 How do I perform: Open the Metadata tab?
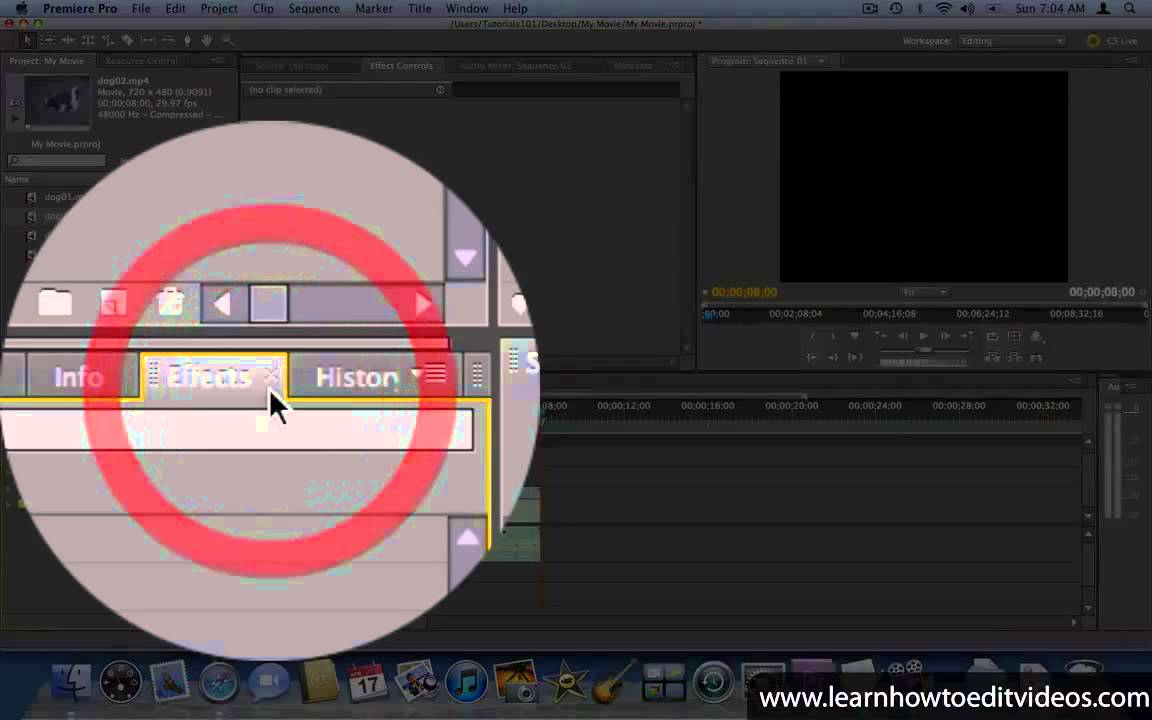coord(633,66)
